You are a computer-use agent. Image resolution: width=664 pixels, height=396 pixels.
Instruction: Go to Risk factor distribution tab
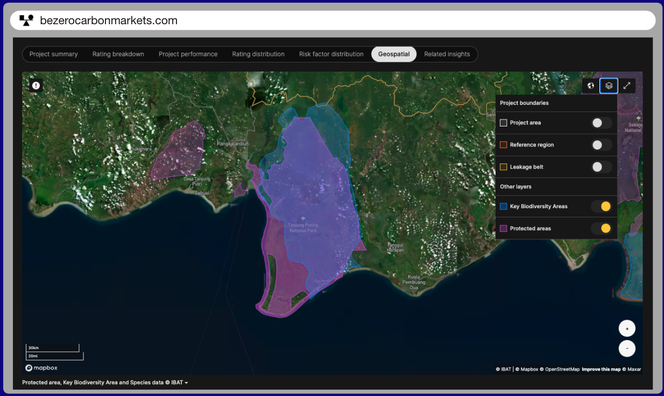pyautogui.click(x=331, y=54)
